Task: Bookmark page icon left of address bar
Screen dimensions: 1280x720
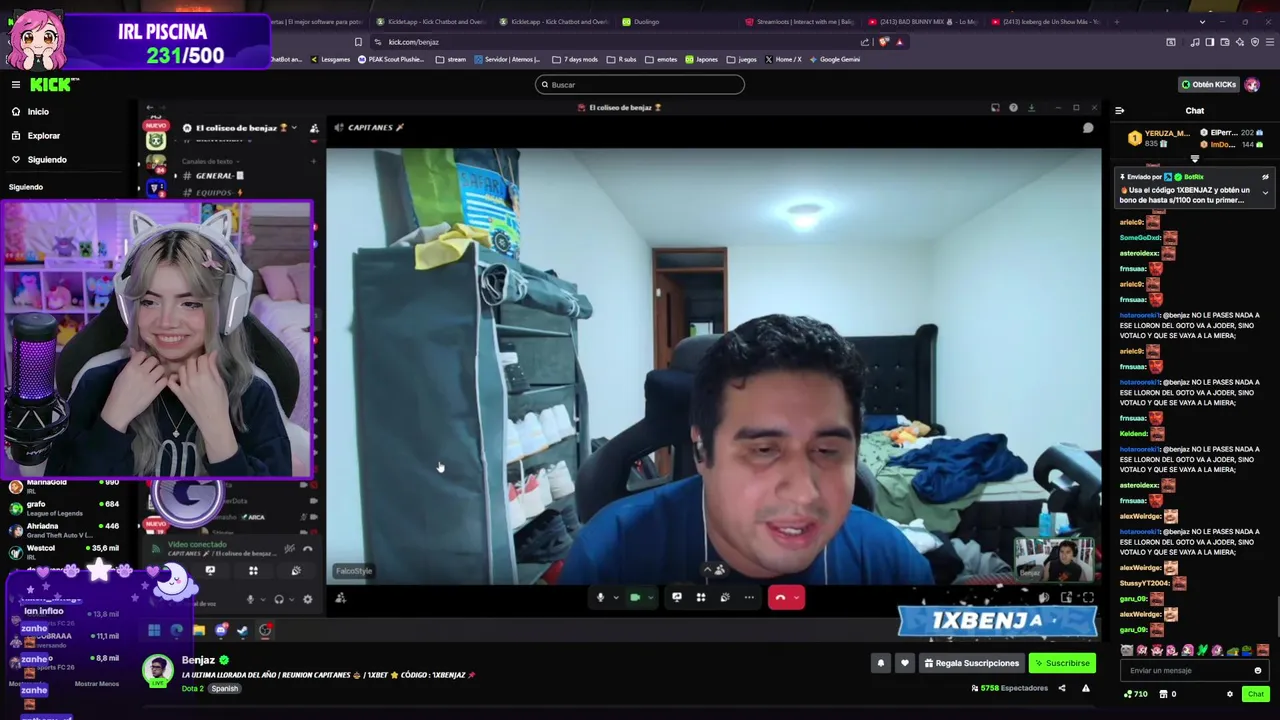Action: [358, 42]
